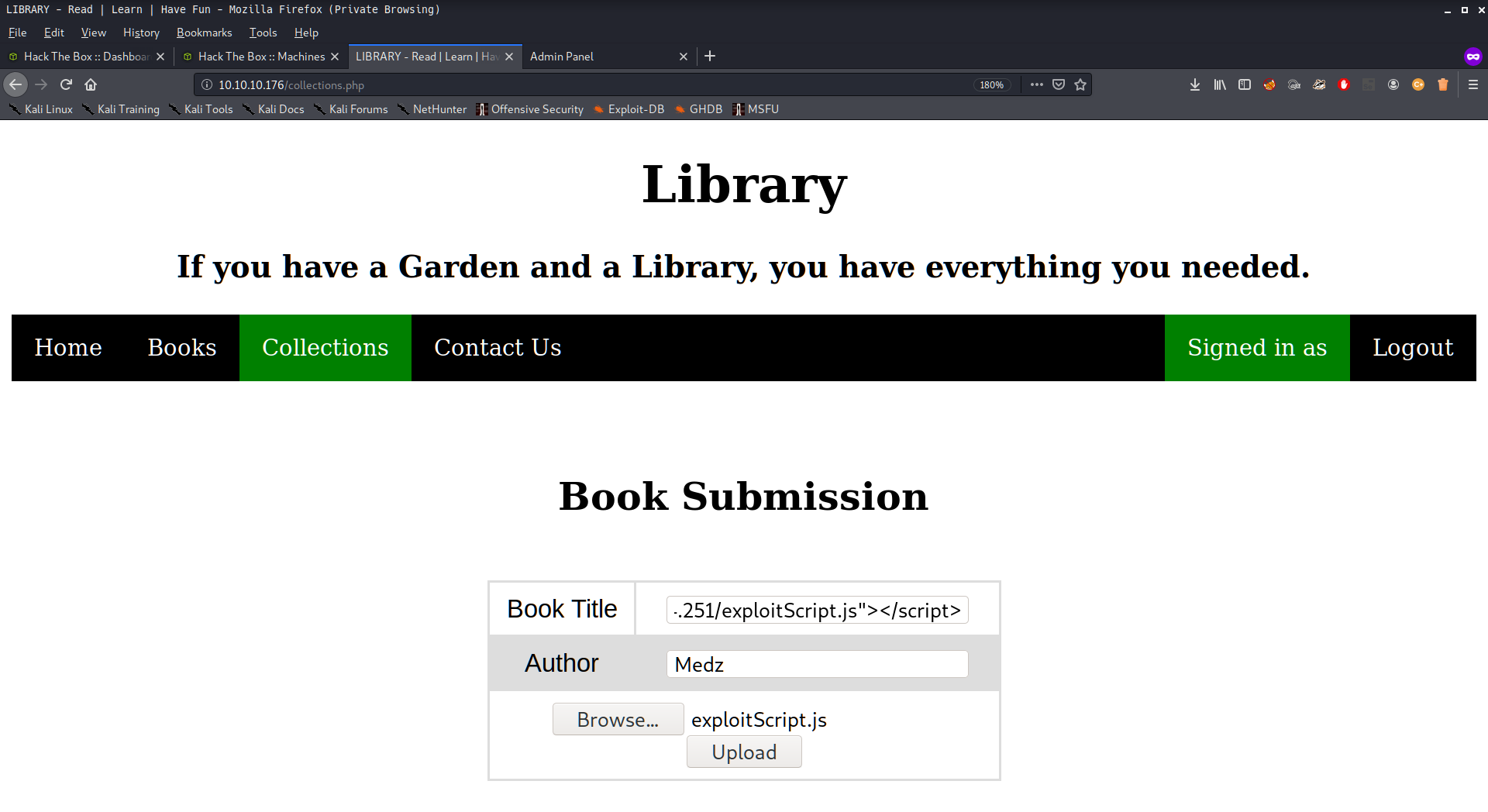Image resolution: width=1488 pixels, height=812 pixels.
Task: Open the Kali Linux bookmark
Action: (40, 109)
